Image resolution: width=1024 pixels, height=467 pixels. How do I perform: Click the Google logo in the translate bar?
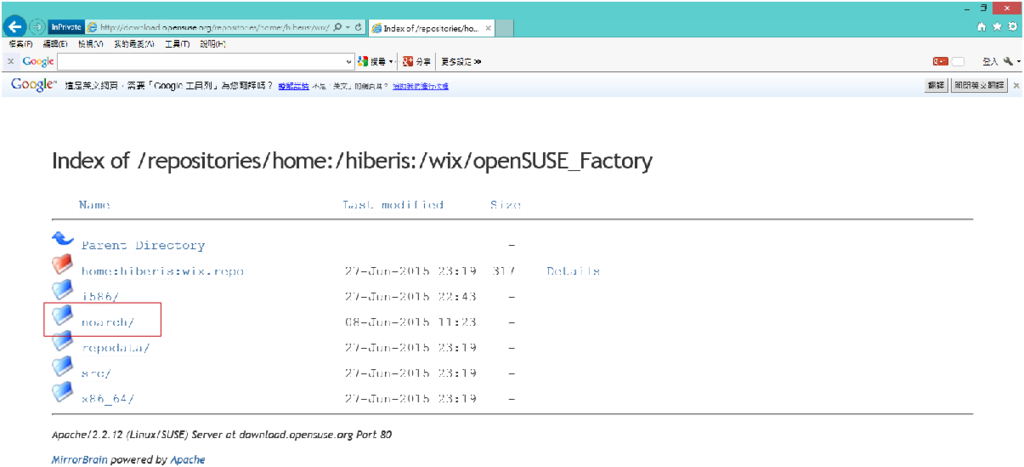pos(33,85)
